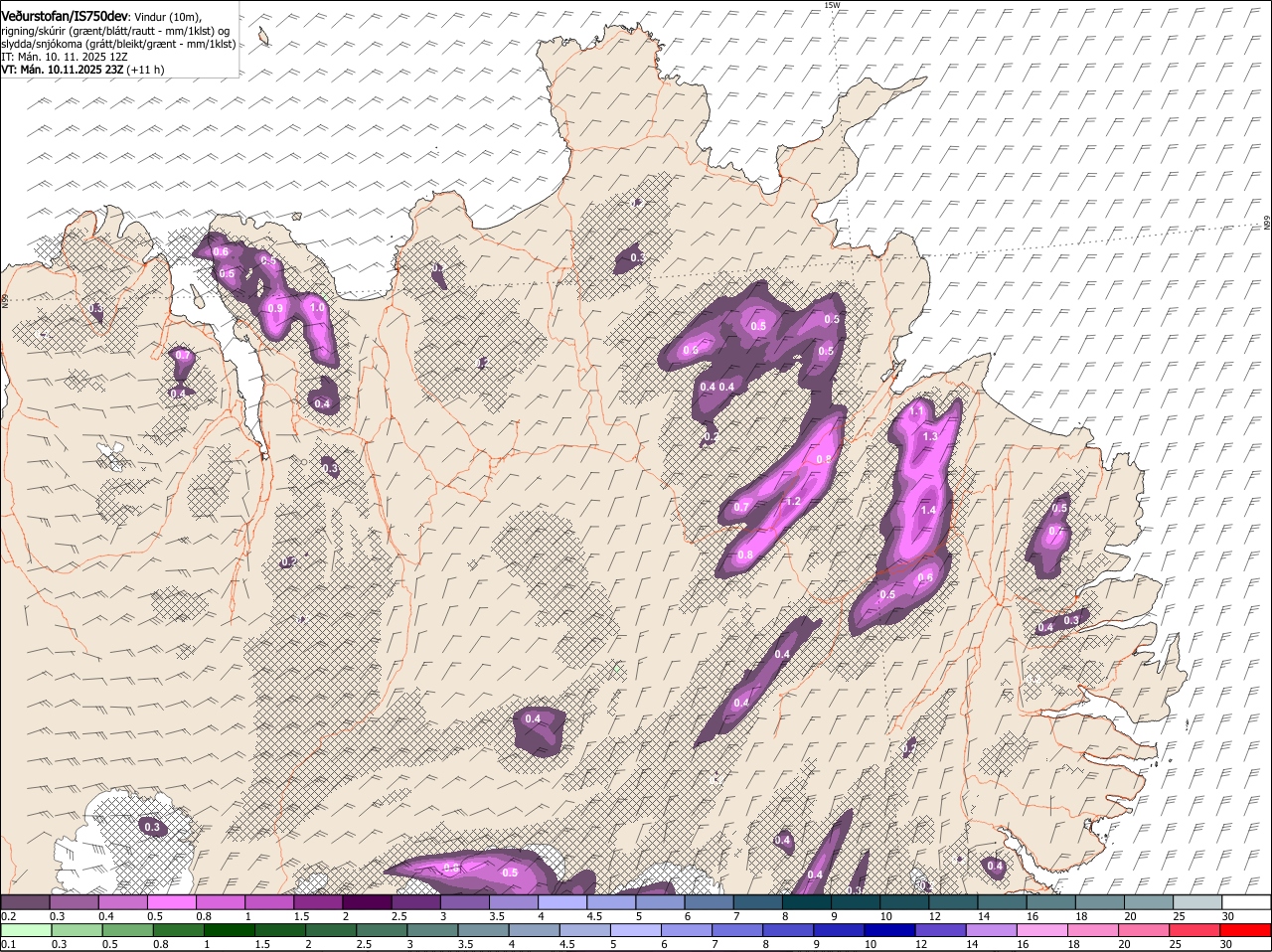Image resolution: width=1272 pixels, height=952 pixels.
Task: Select the snow legend swatch between 10 and 12
Action: point(904,902)
